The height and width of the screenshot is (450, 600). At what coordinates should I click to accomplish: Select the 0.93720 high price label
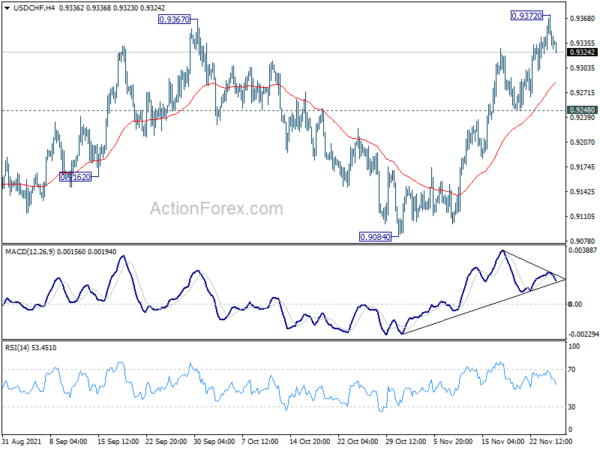tap(527, 16)
